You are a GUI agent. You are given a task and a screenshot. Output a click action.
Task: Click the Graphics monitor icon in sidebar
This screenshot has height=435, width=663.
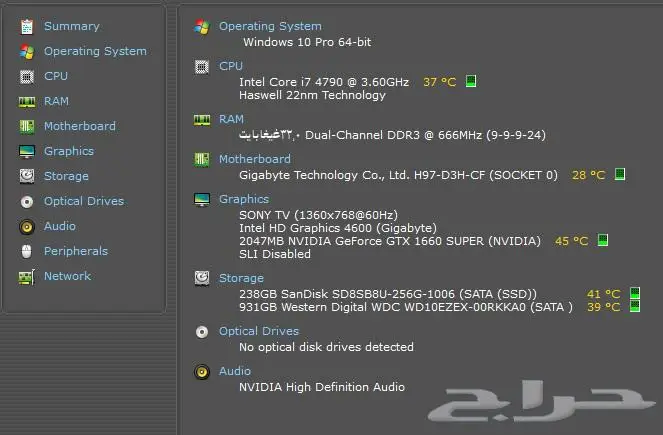click(26, 151)
